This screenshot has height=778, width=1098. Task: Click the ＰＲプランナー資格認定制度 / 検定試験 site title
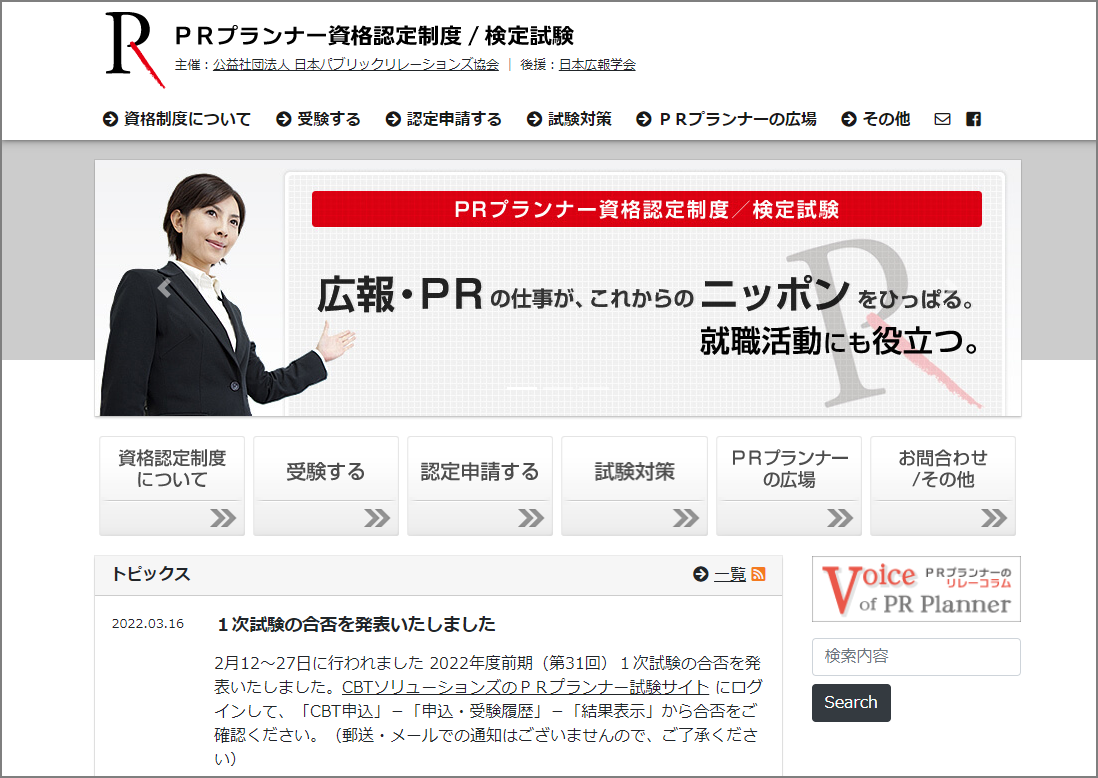tap(375, 35)
